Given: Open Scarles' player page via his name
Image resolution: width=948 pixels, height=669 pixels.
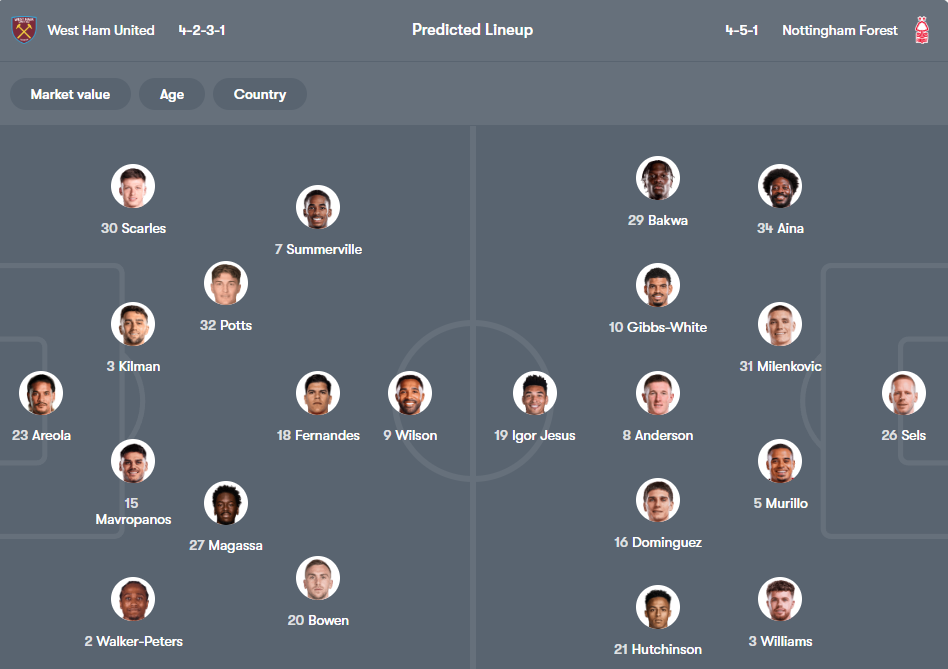Looking at the screenshot, I should click(133, 228).
